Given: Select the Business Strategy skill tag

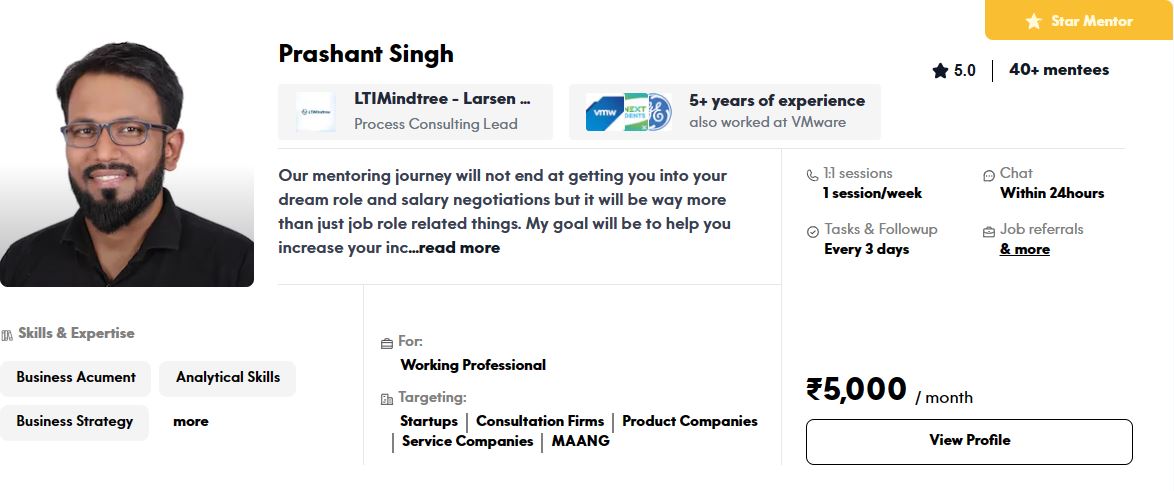Looking at the screenshot, I should click(x=74, y=422).
